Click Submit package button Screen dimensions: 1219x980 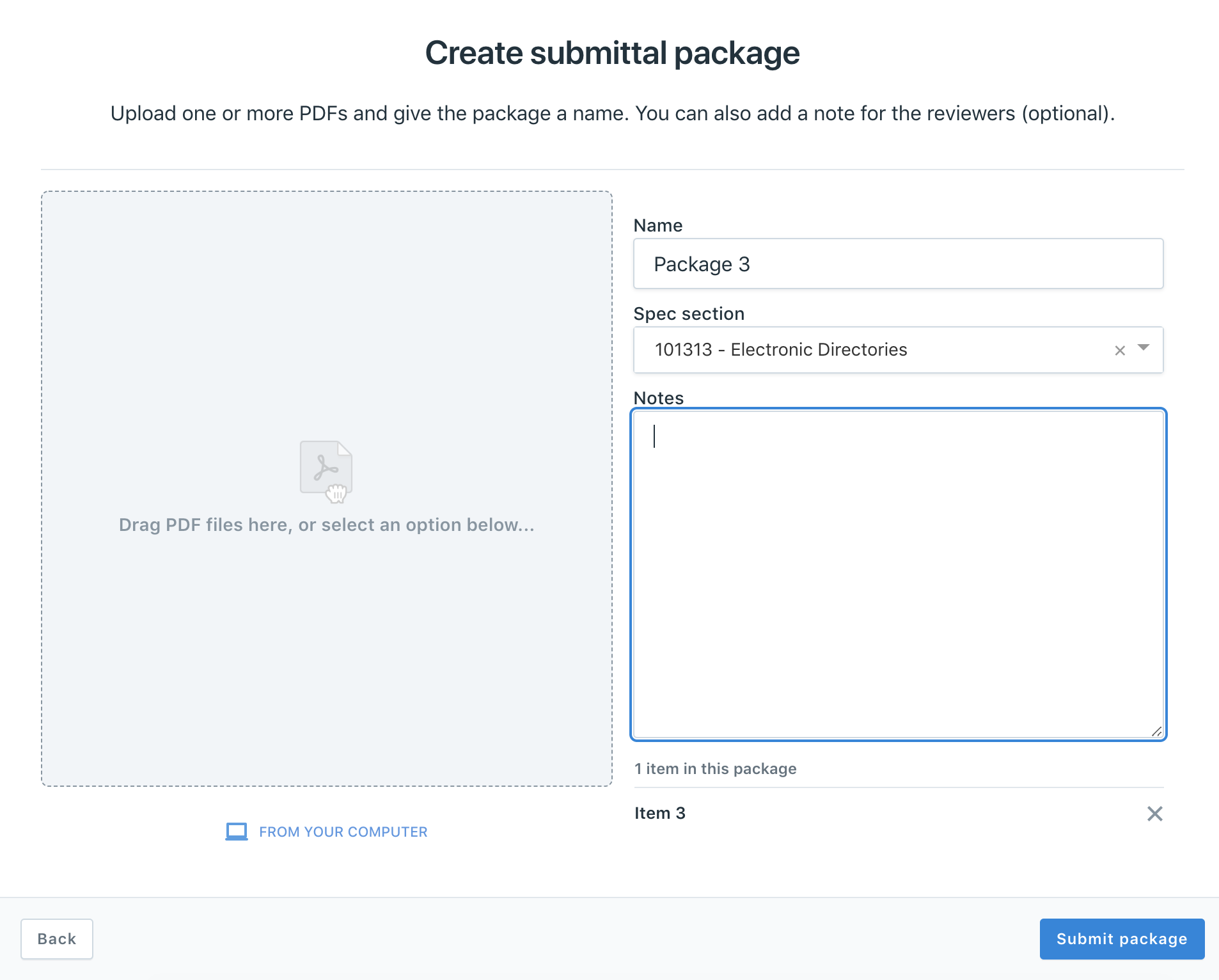(1122, 939)
